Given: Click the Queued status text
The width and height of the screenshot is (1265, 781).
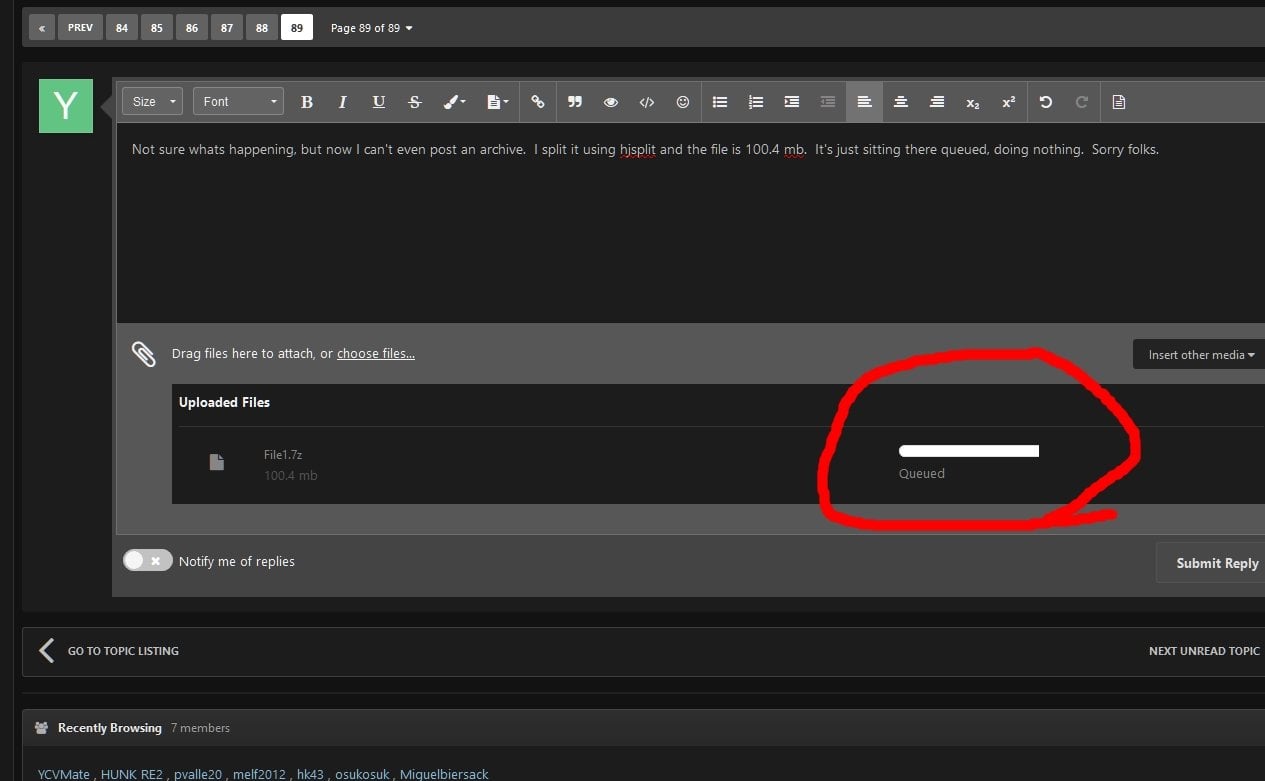Looking at the screenshot, I should click(x=922, y=474).
